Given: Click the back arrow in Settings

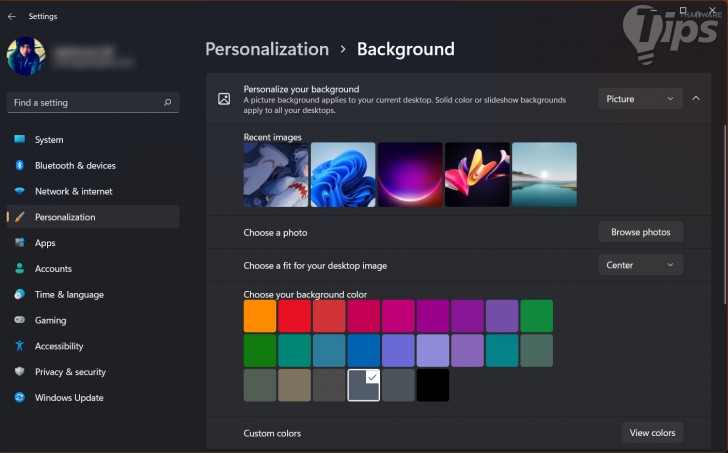Looking at the screenshot, I should 12,16.
